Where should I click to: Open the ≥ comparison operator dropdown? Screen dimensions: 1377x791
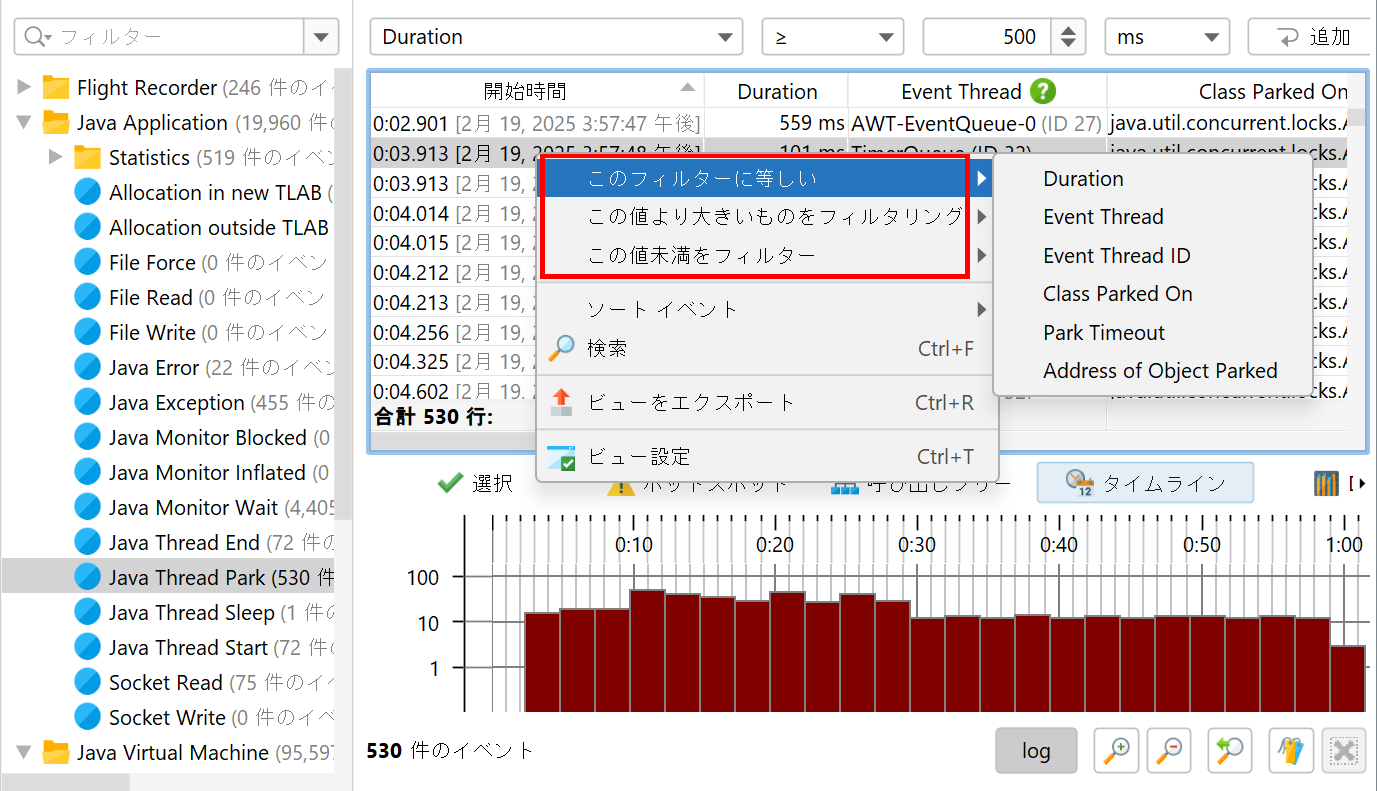(832, 37)
